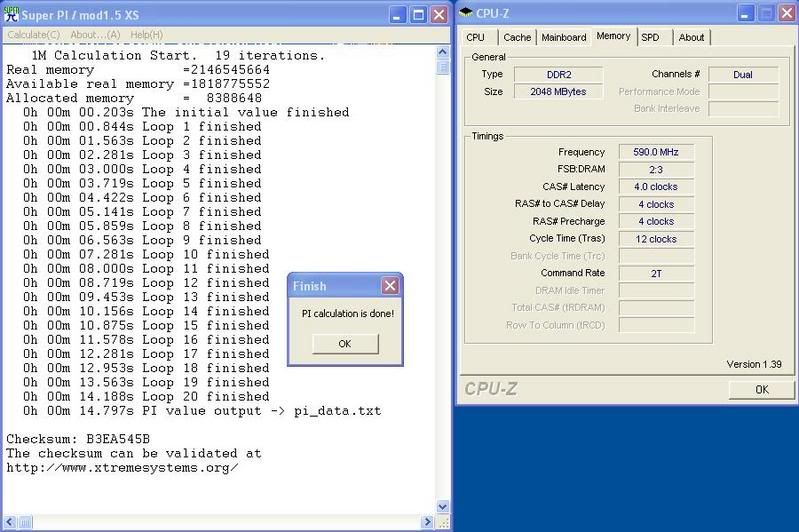Click the 'Available real memory =1818775552' line
This screenshot has height=532, width=799.
(138, 84)
